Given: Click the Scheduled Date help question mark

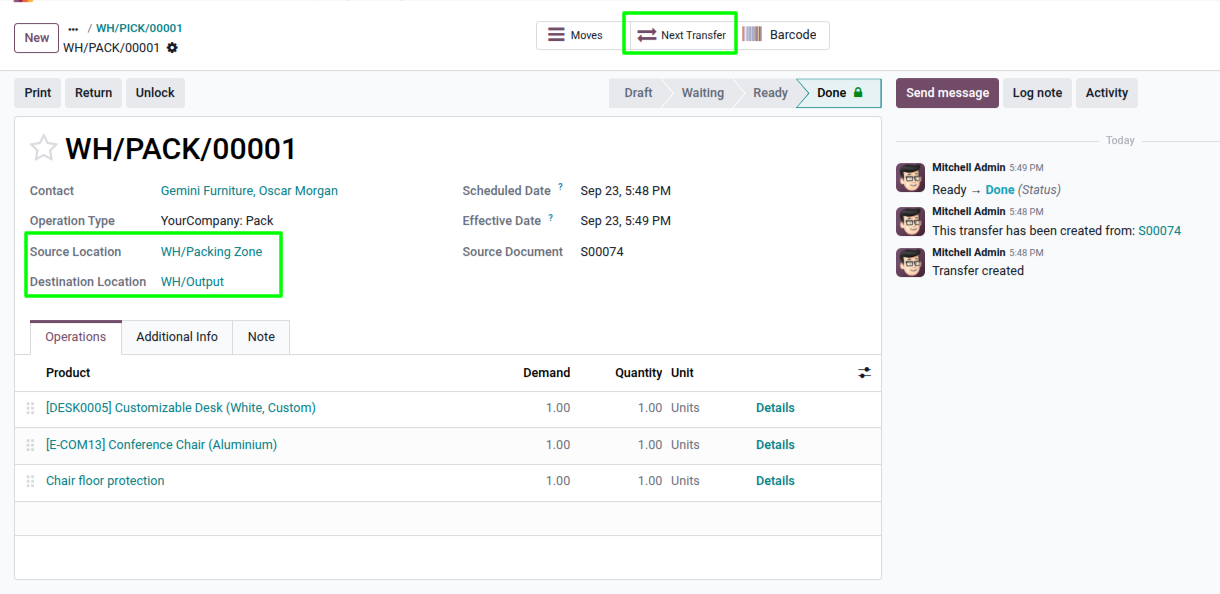Looking at the screenshot, I should [560, 187].
